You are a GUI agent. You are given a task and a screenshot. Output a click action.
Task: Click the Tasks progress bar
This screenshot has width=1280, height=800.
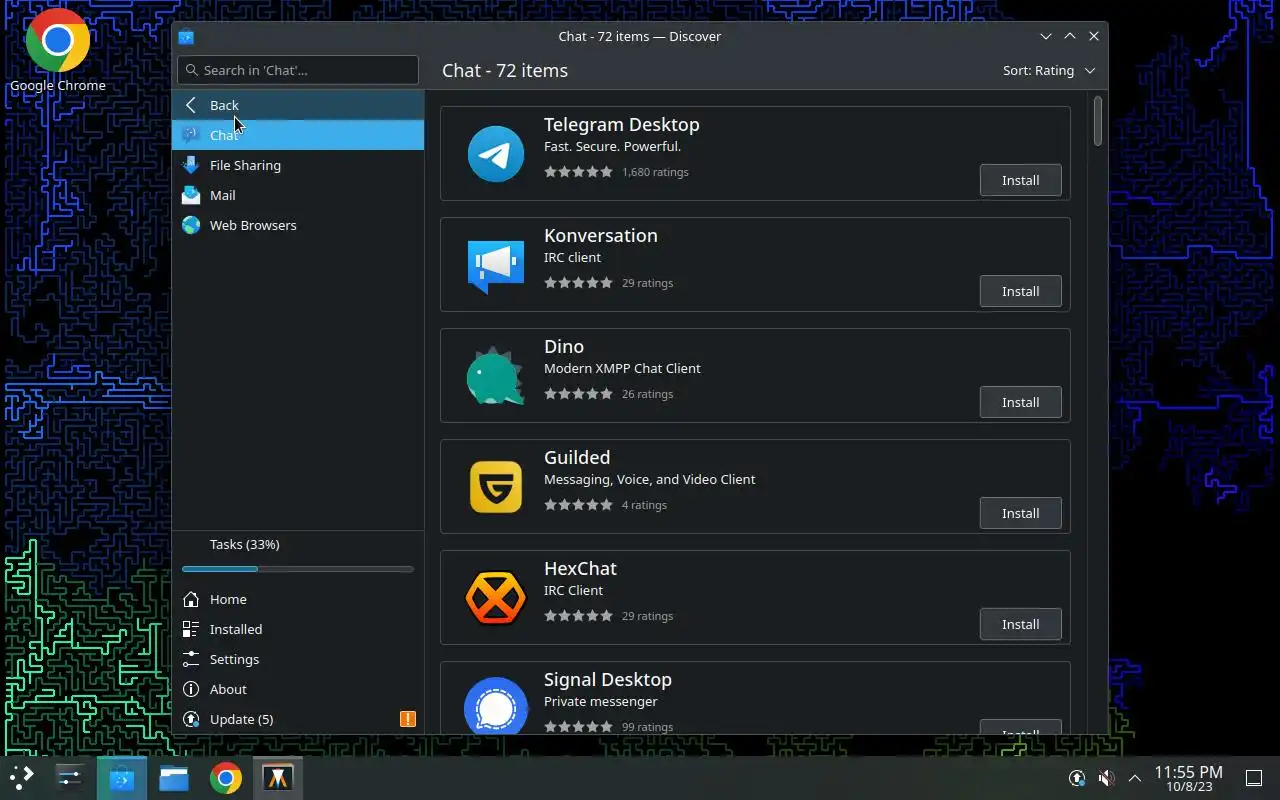298,569
